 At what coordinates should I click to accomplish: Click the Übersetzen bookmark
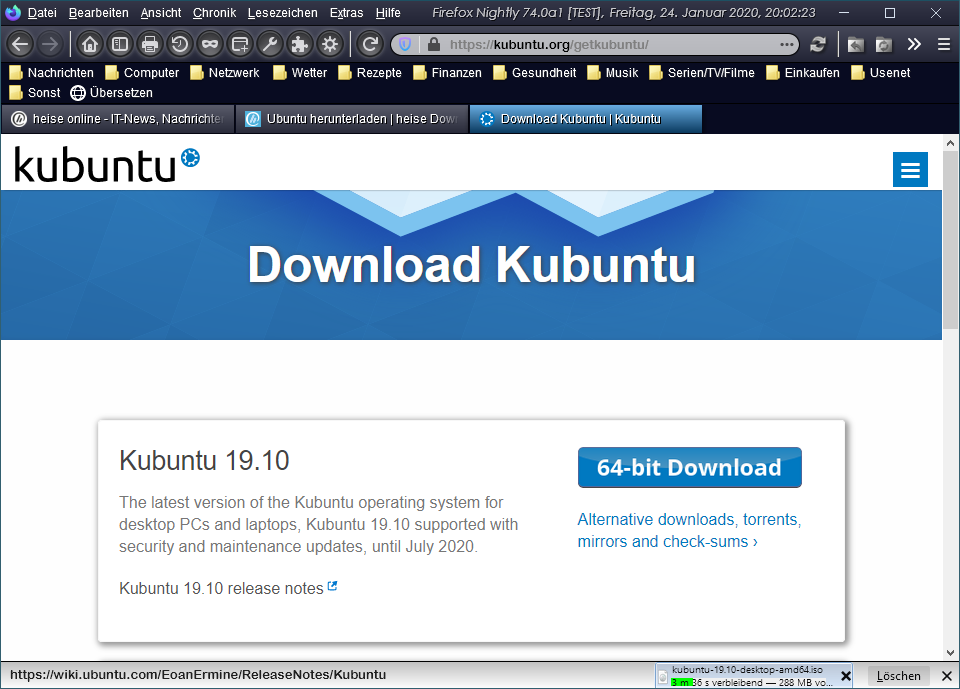[111, 93]
